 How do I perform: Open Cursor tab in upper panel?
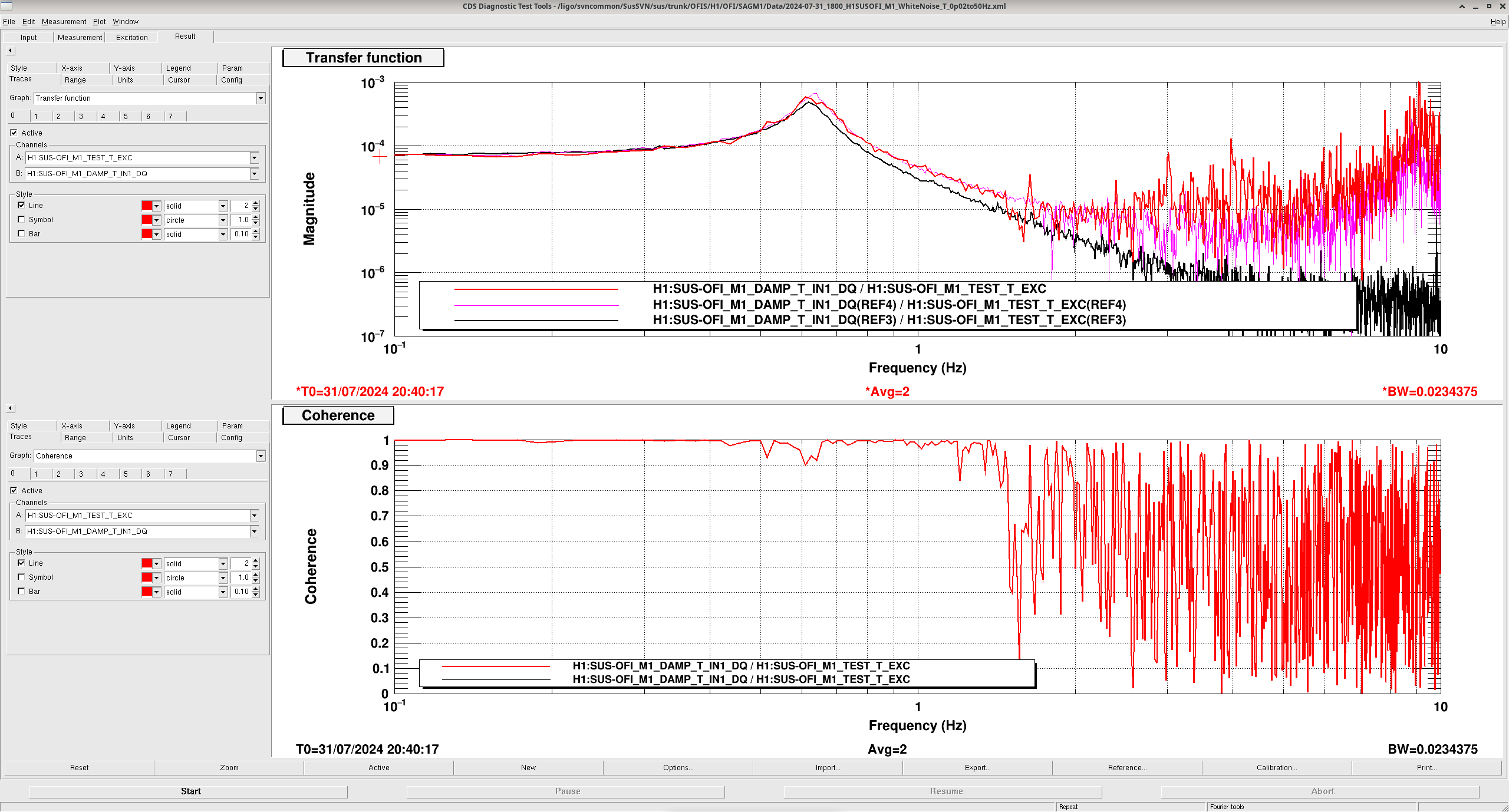179,80
